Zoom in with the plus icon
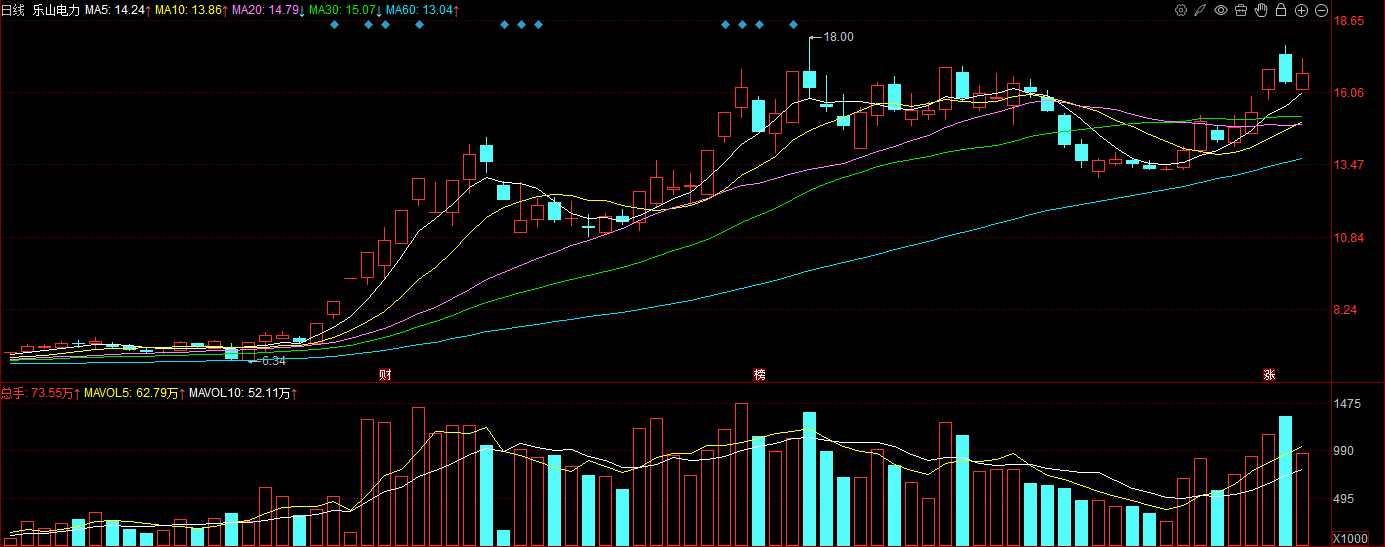This screenshot has width=1385, height=547. 1302,10
